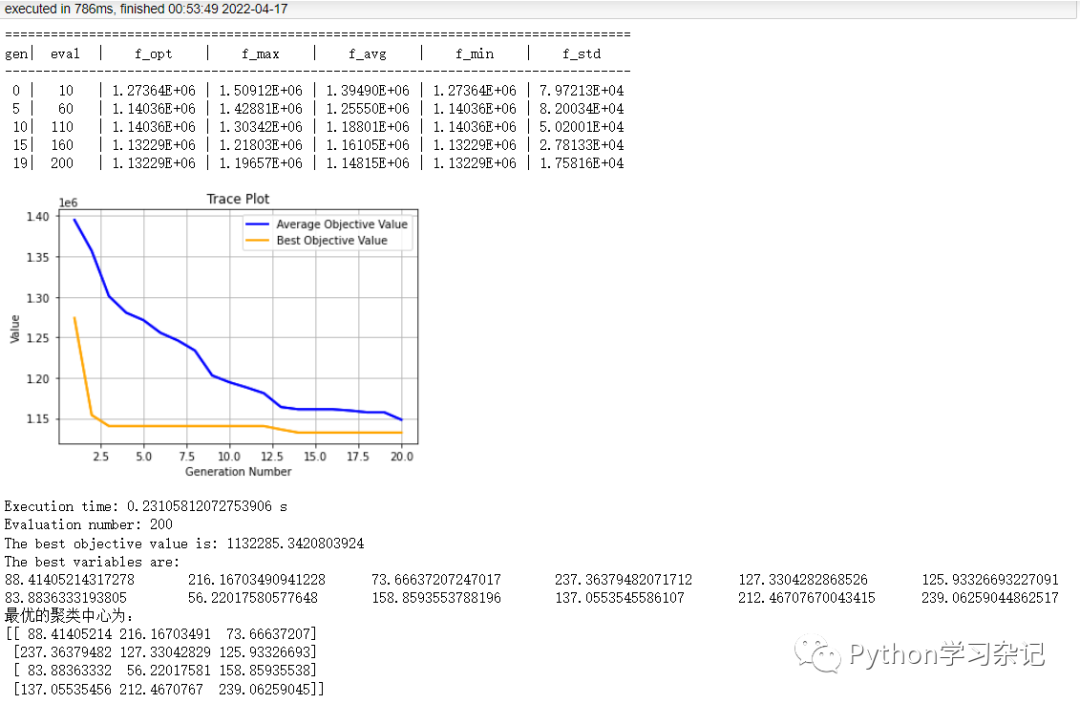The height and width of the screenshot is (704, 1080).
Task: Click the "Evaluation number: 200" line
Action: (x=88, y=524)
